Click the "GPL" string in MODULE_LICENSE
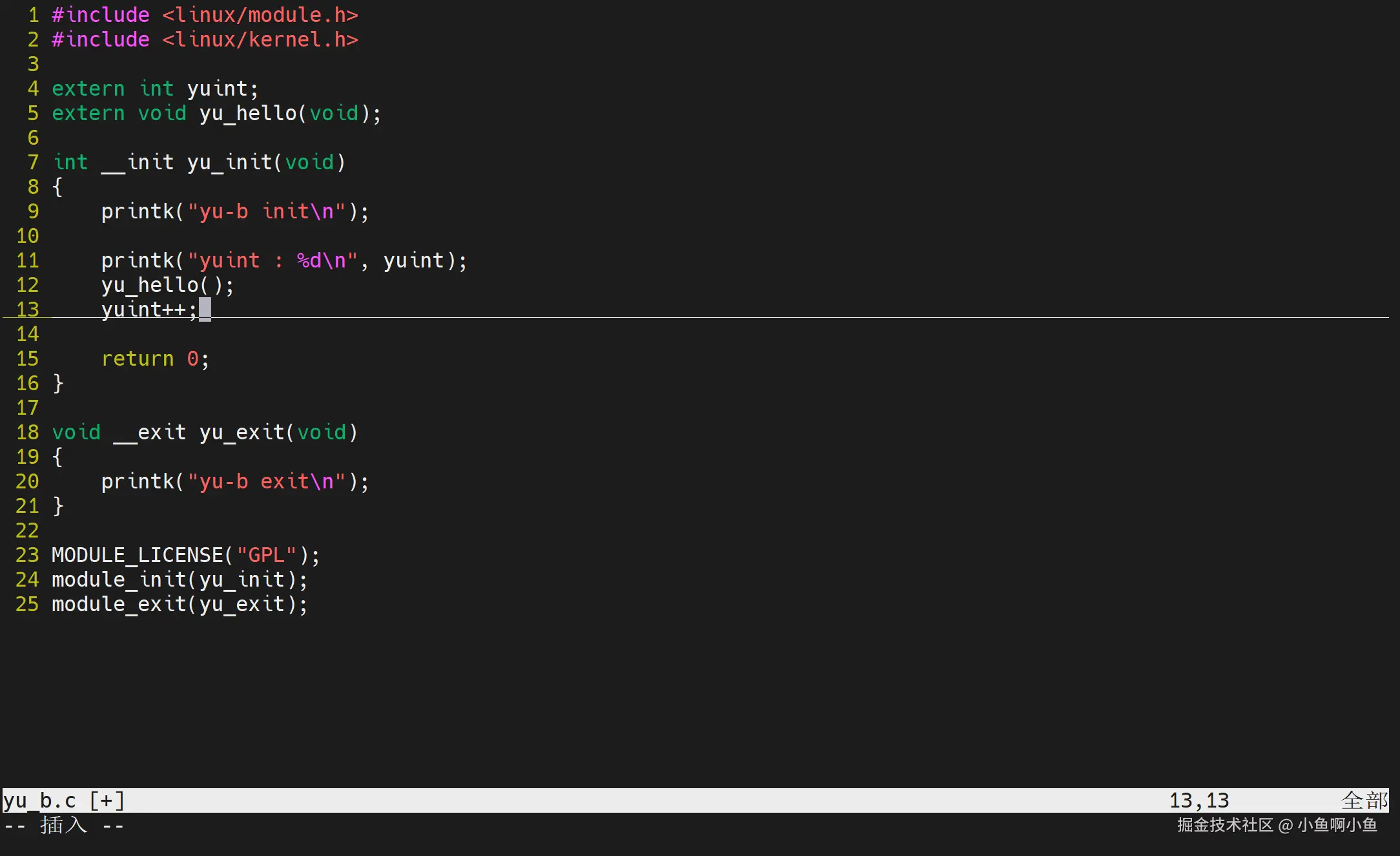 [x=266, y=555]
